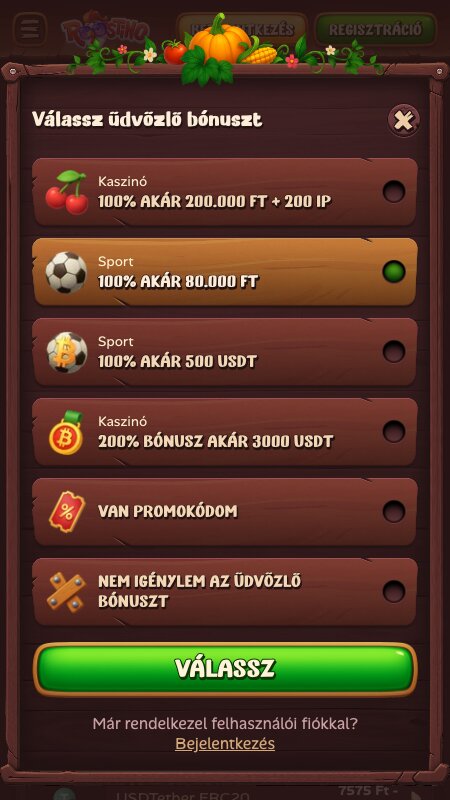Select radio for Sport 500 USDT bonus
Viewport: 450px width, 800px height.
coord(394,352)
